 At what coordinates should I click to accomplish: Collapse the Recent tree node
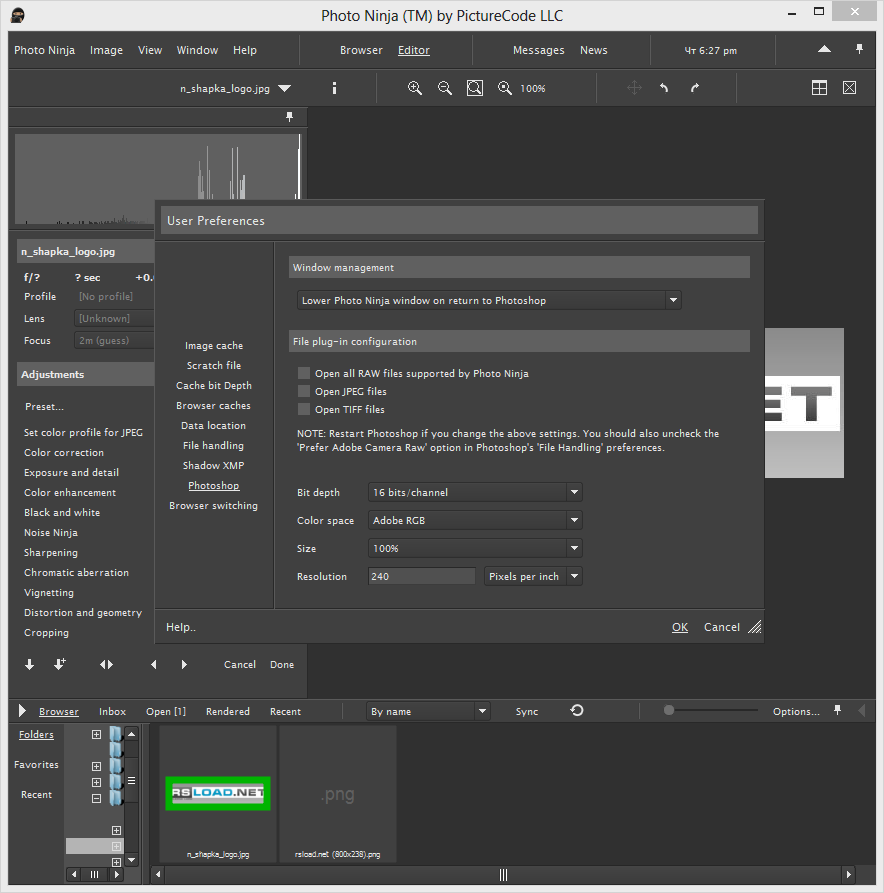coord(96,798)
